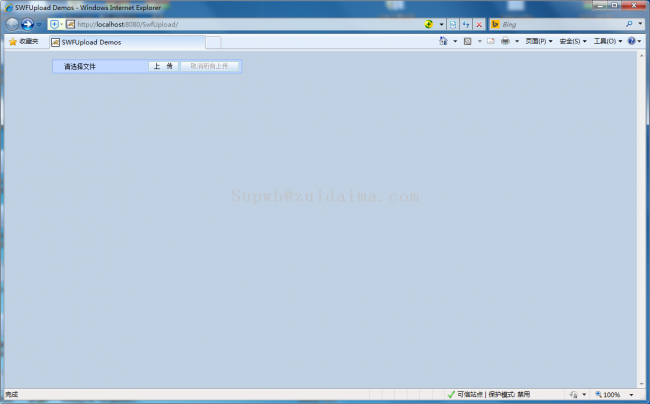Click the Bing search magnifier icon

point(628,23)
